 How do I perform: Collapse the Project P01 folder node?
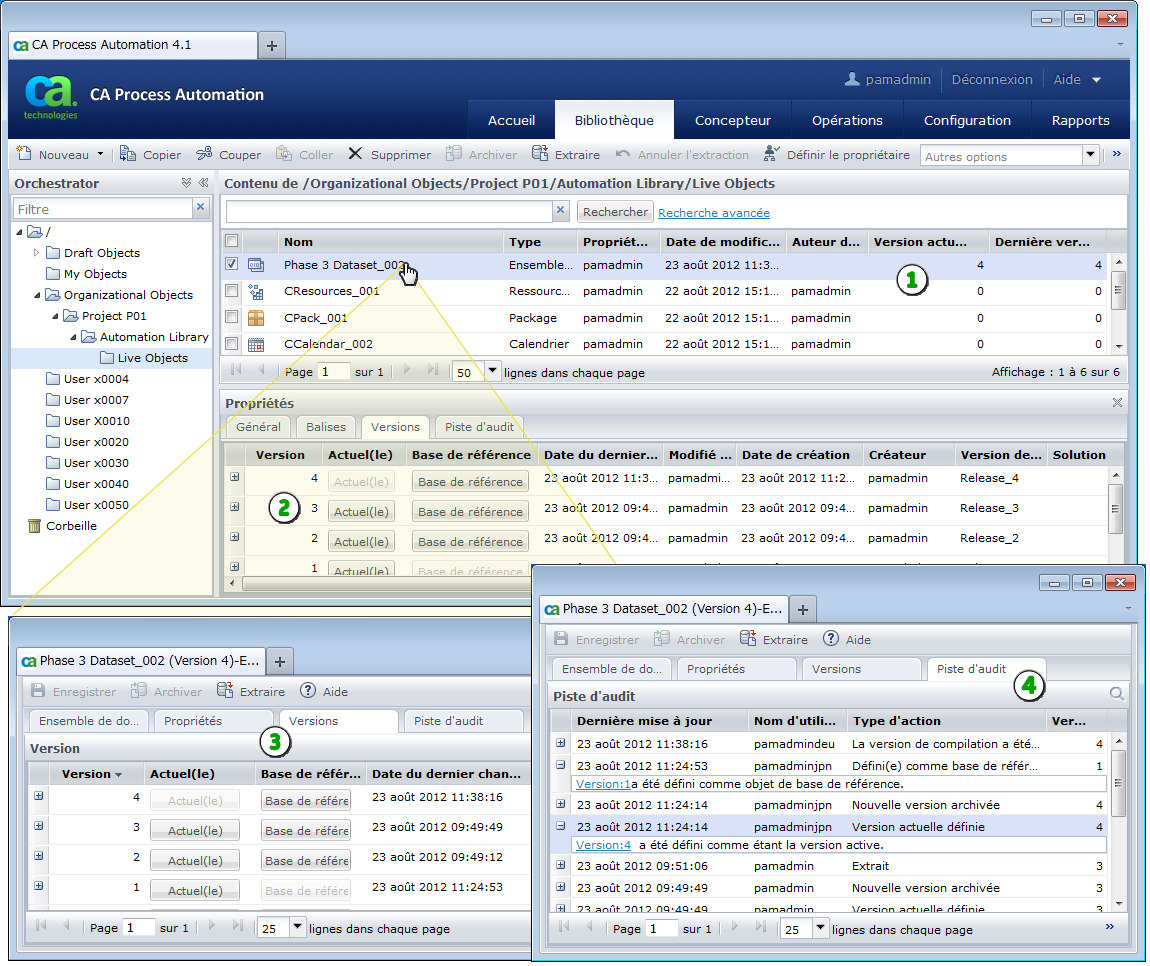(x=55, y=316)
